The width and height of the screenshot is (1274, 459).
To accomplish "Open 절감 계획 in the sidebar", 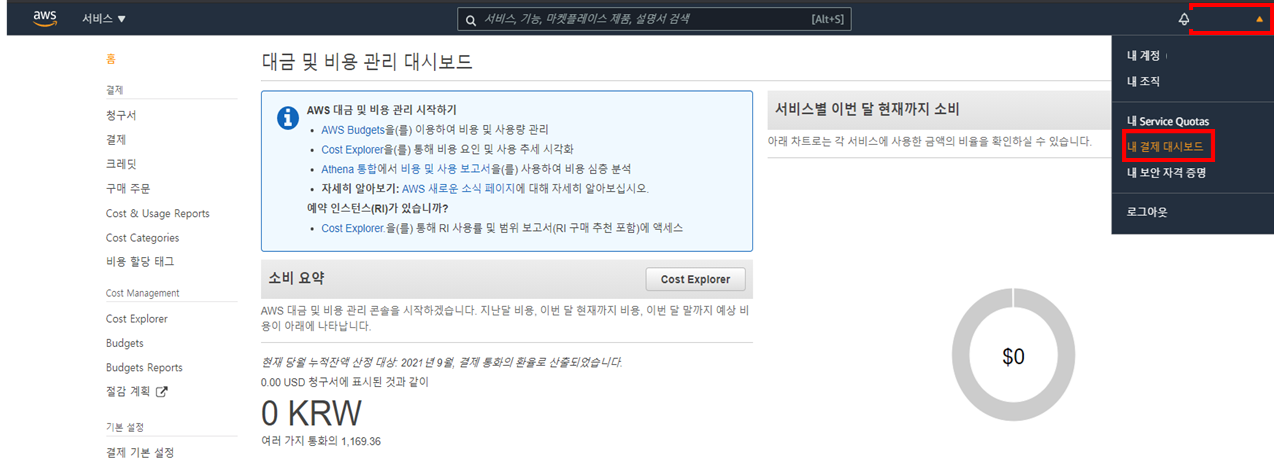I will (129, 392).
